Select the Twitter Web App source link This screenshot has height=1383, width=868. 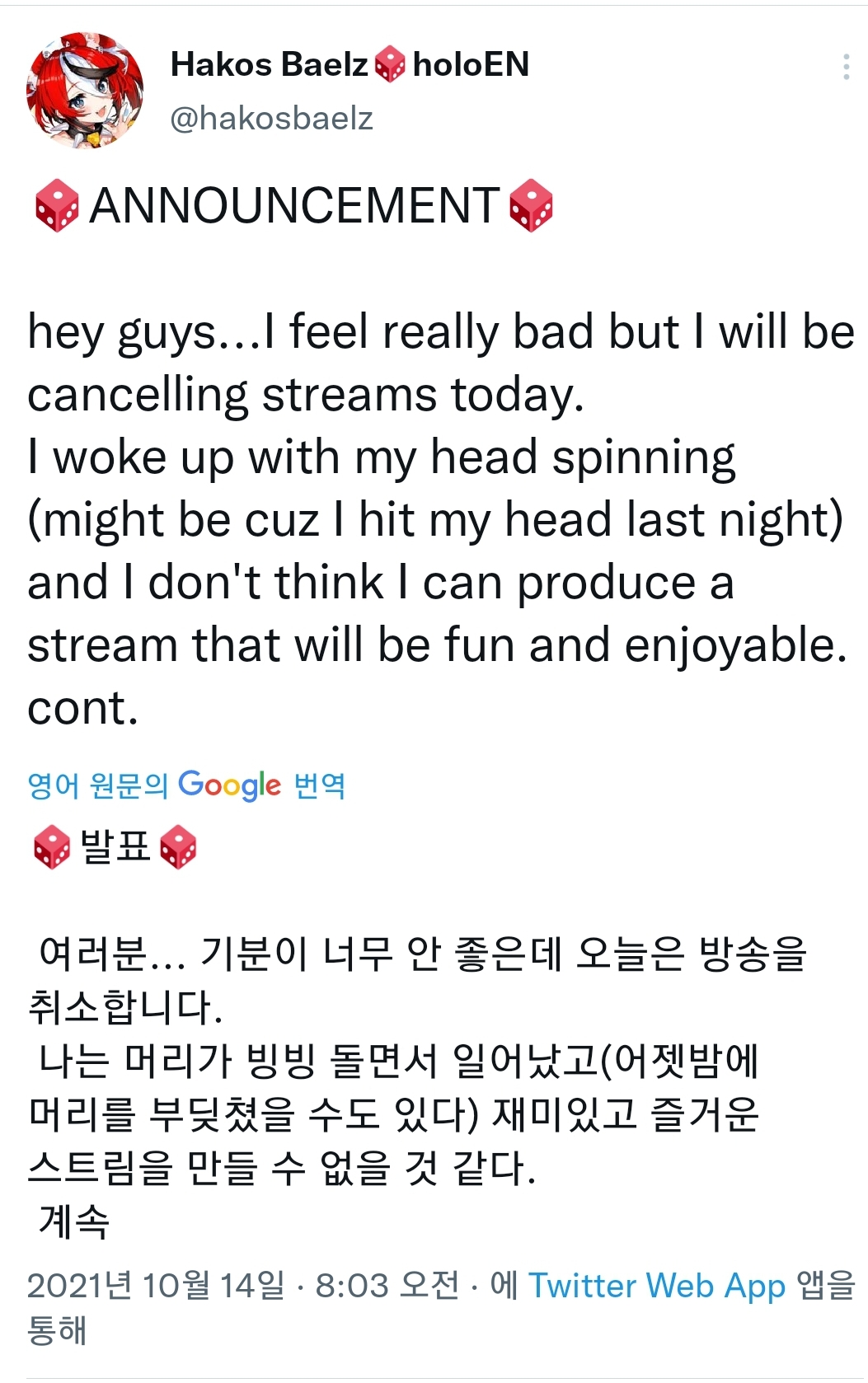tap(657, 1285)
